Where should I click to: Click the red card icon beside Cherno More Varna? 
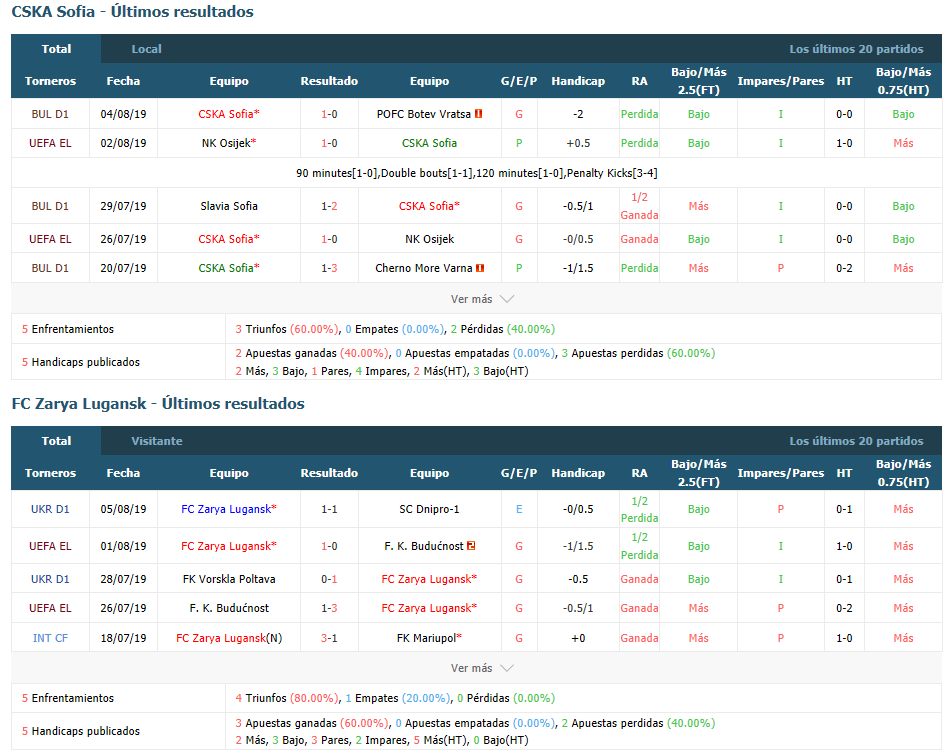480,268
